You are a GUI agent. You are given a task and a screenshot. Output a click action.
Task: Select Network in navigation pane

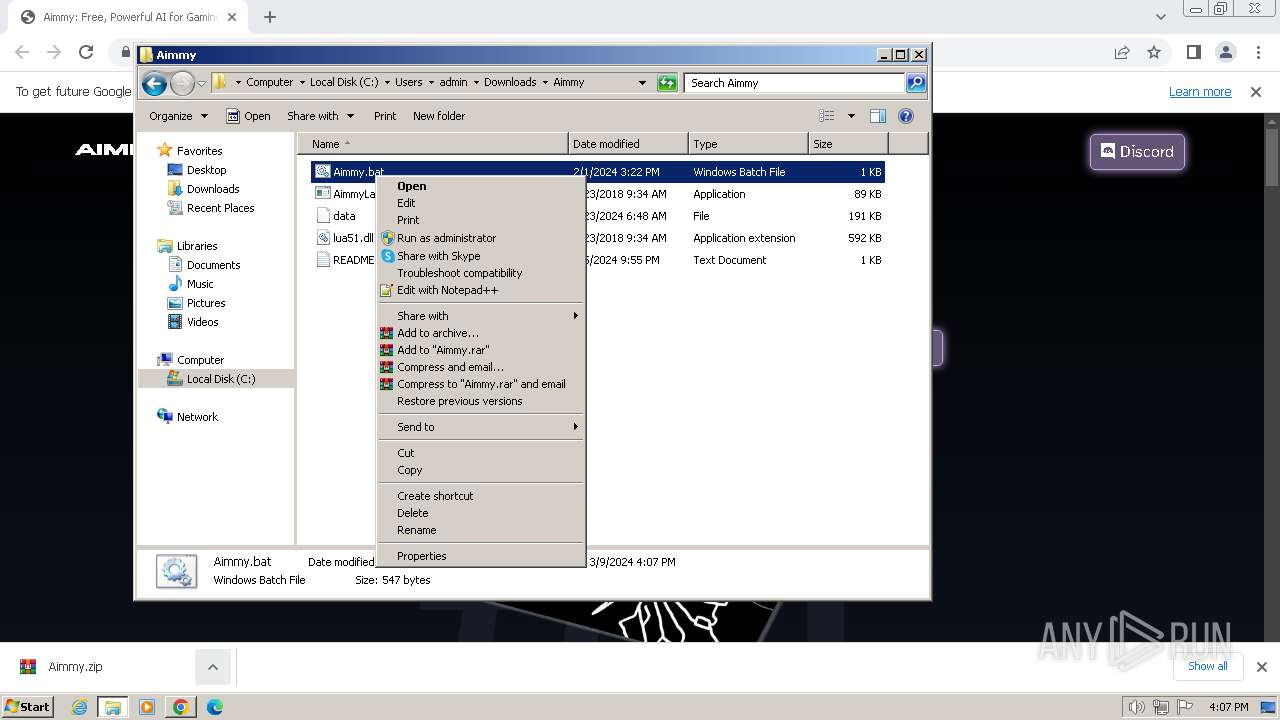(x=197, y=417)
